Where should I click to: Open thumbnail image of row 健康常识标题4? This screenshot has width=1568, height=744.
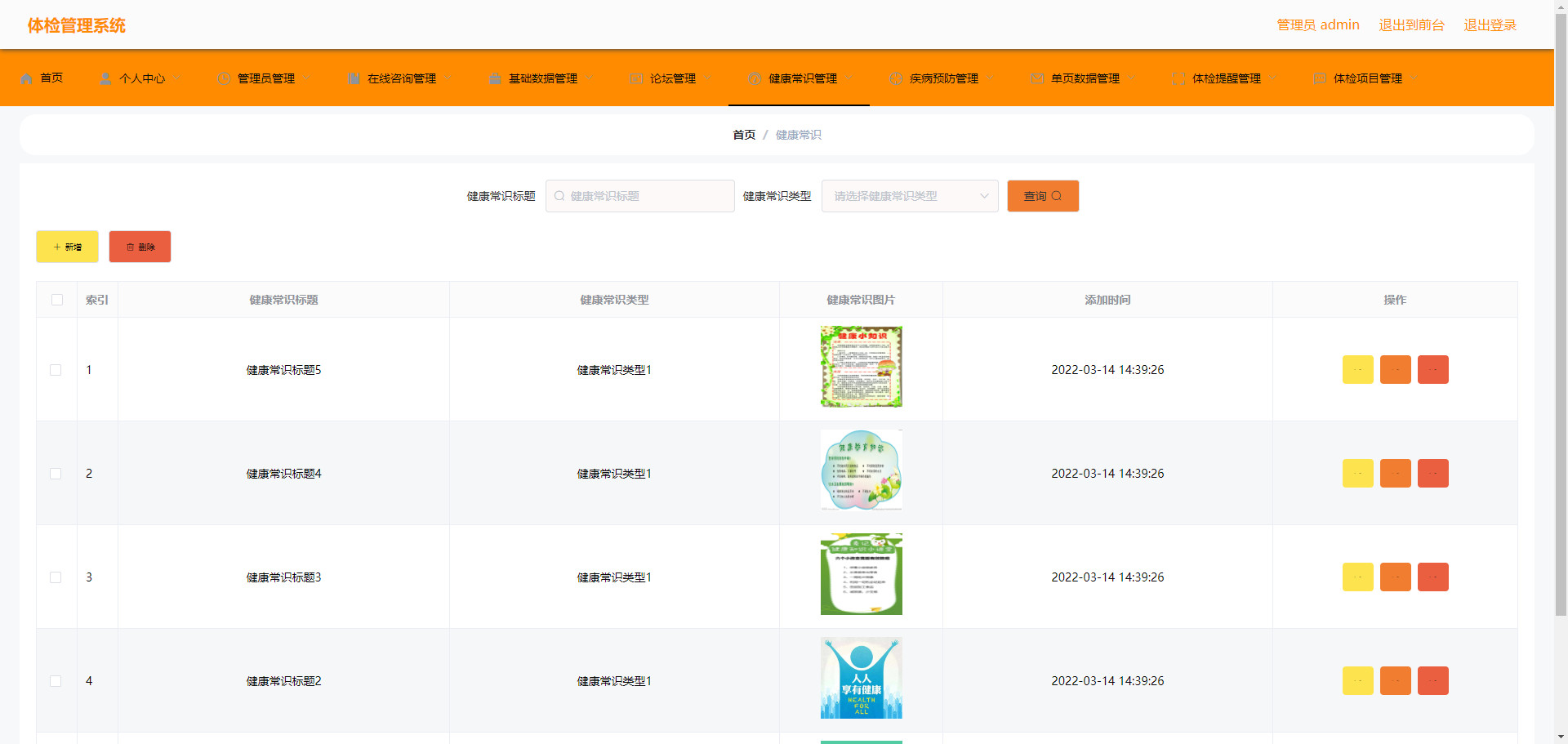(x=862, y=470)
